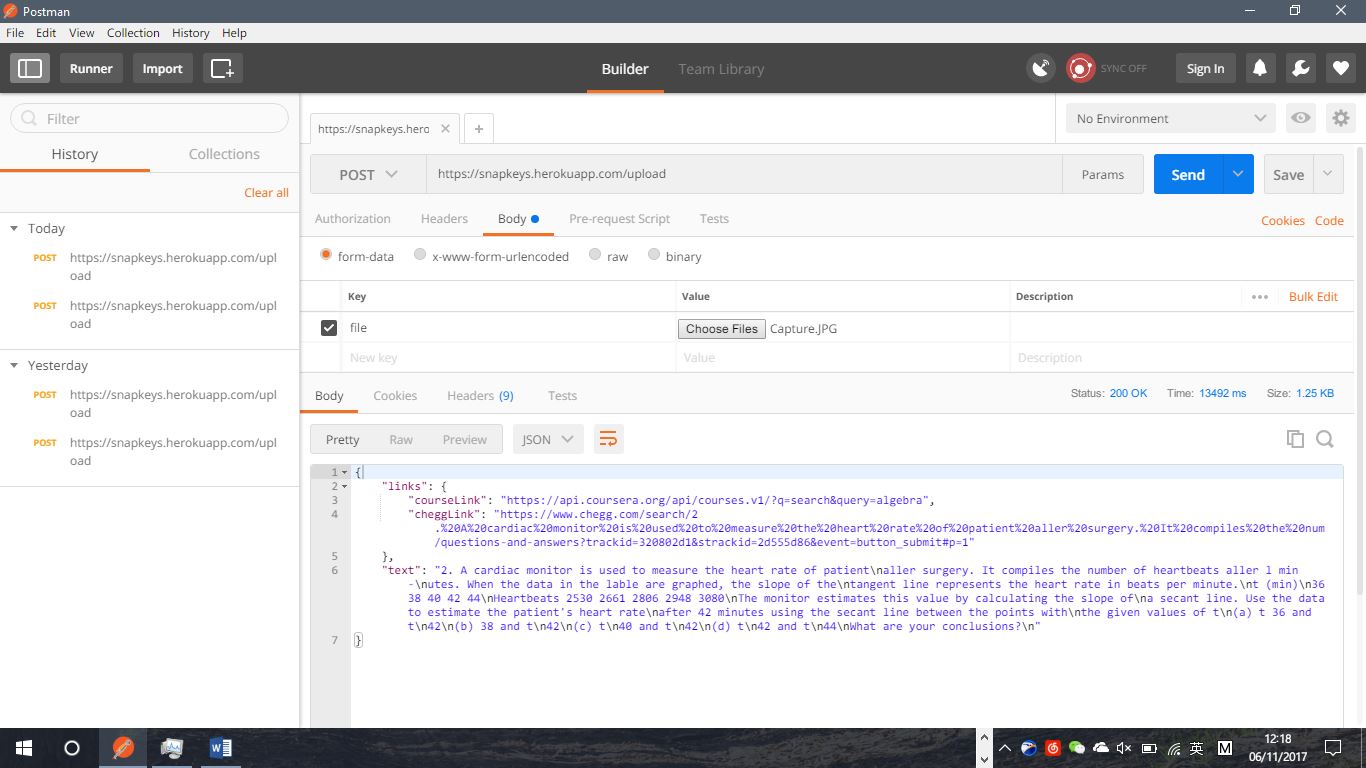The height and width of the screenshot is (768, 1366).
Task: Uncheck the file key checkbox
Action: [329, 328]
